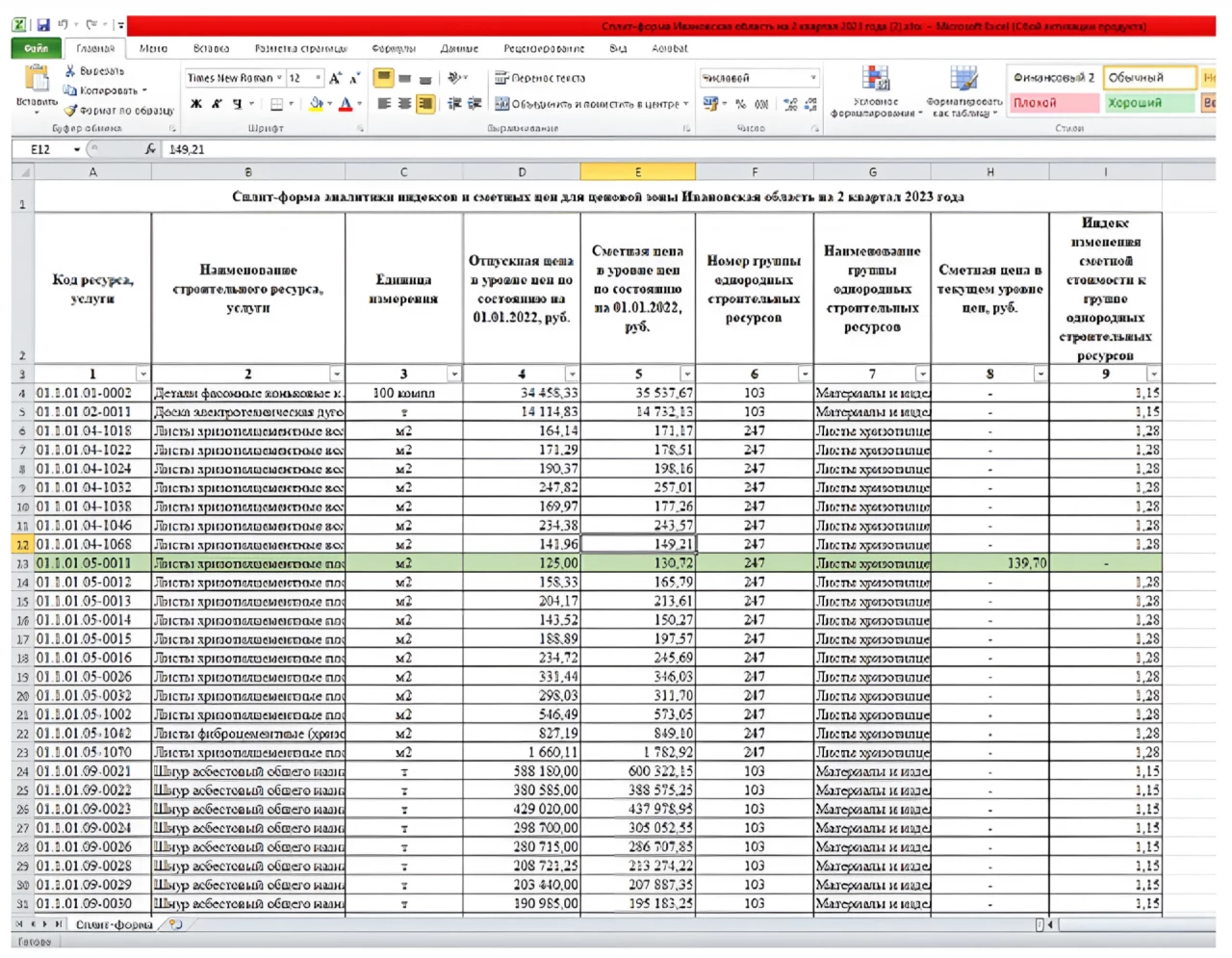Image resolution: width=1232 pixels, height=958 pixels.
Task: Expand the Name Box dropdown next to E12
Action: [77, 149]
